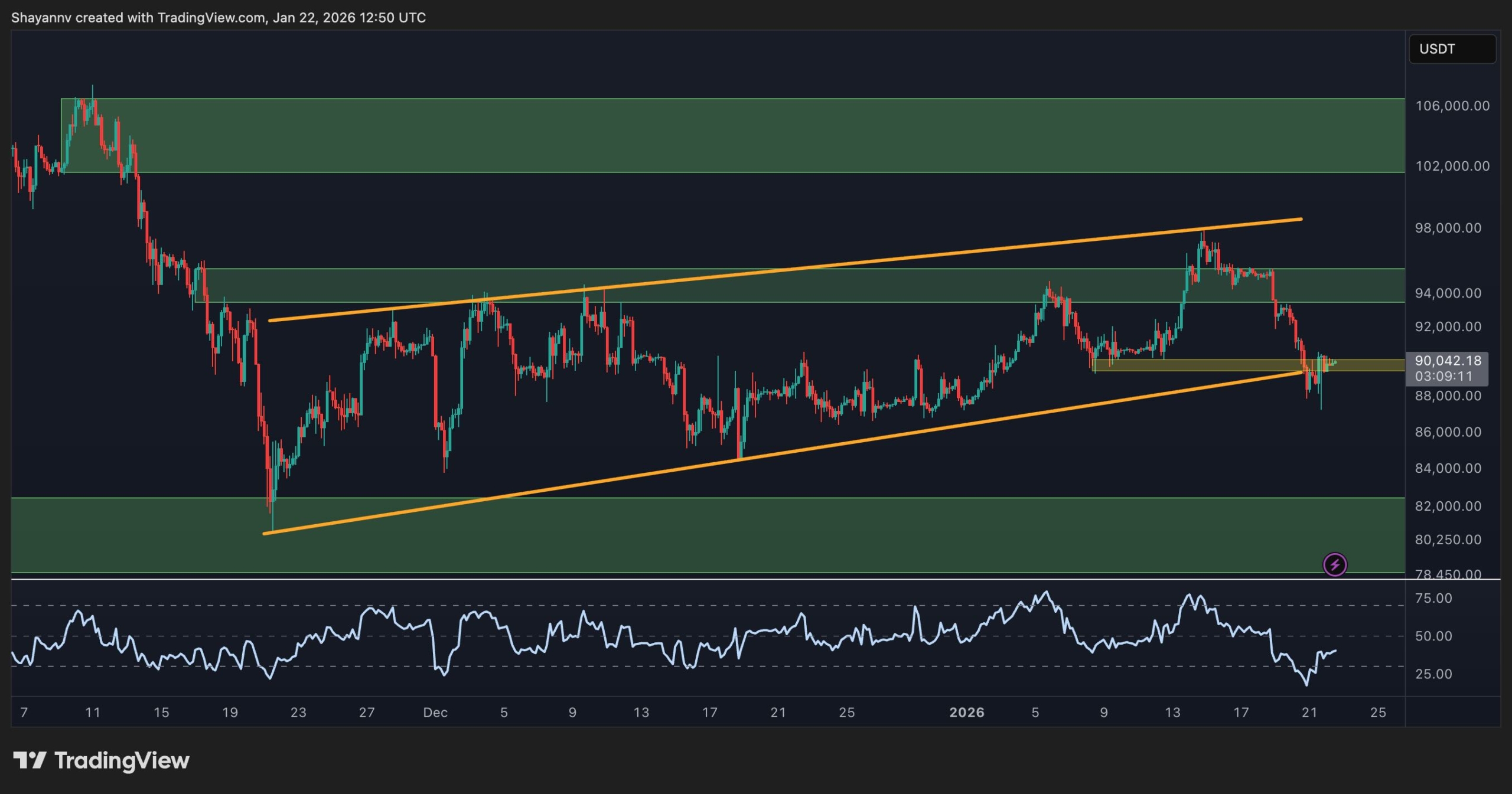The width and height of the screenshot is (1512, 794).
Task: Click the current price label 90,042.18
Action: [1448, 361]
